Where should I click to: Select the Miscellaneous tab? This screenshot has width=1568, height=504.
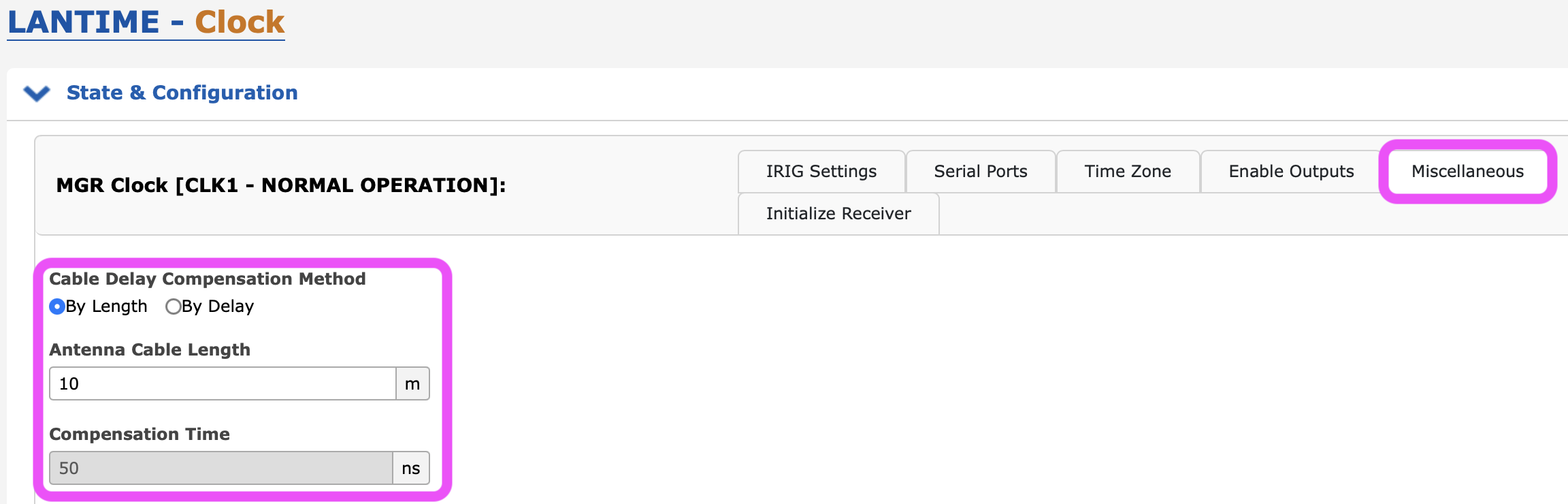coord(1468,172)
